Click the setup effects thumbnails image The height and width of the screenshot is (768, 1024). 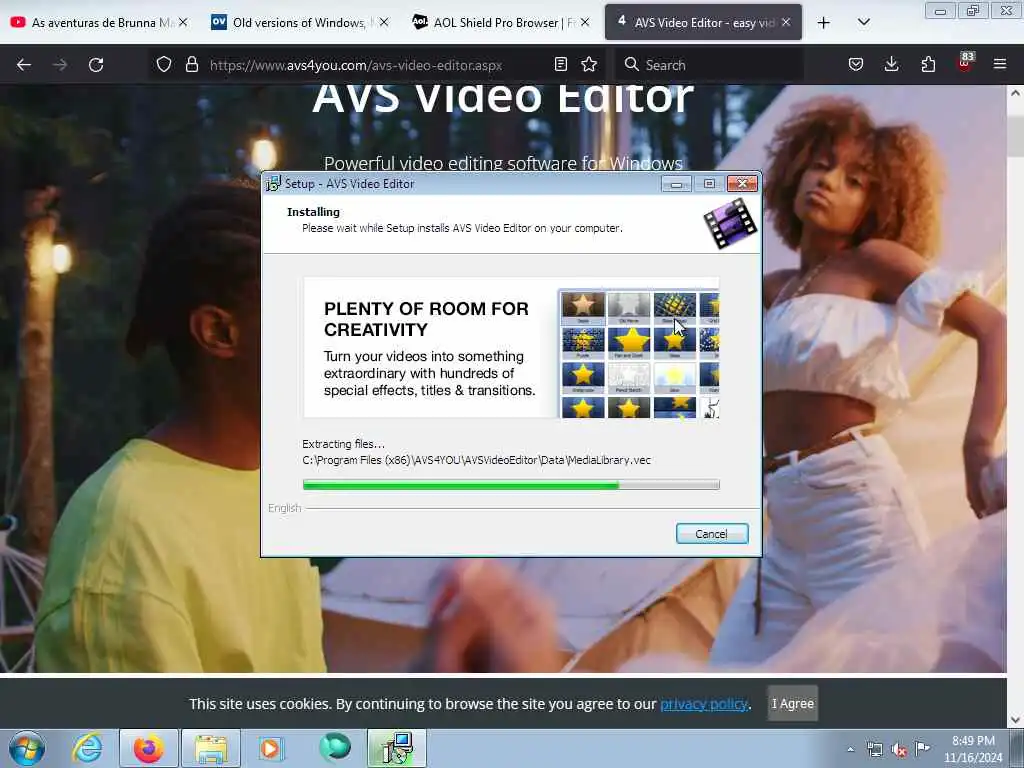tap(639, 353)
